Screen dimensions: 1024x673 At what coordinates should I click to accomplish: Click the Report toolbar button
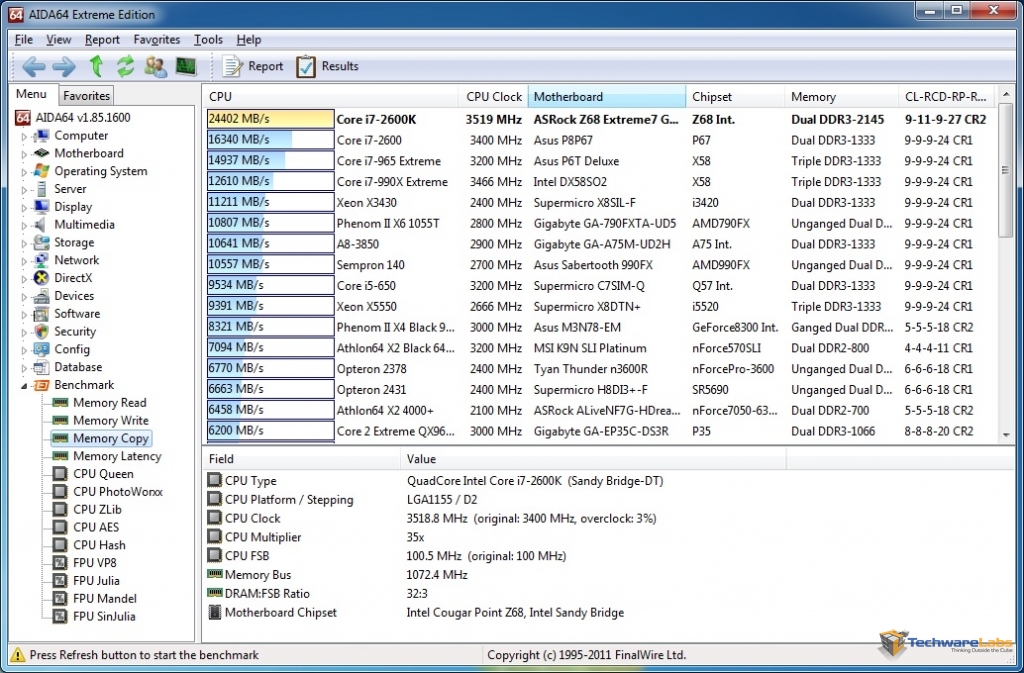click(253, 66)
